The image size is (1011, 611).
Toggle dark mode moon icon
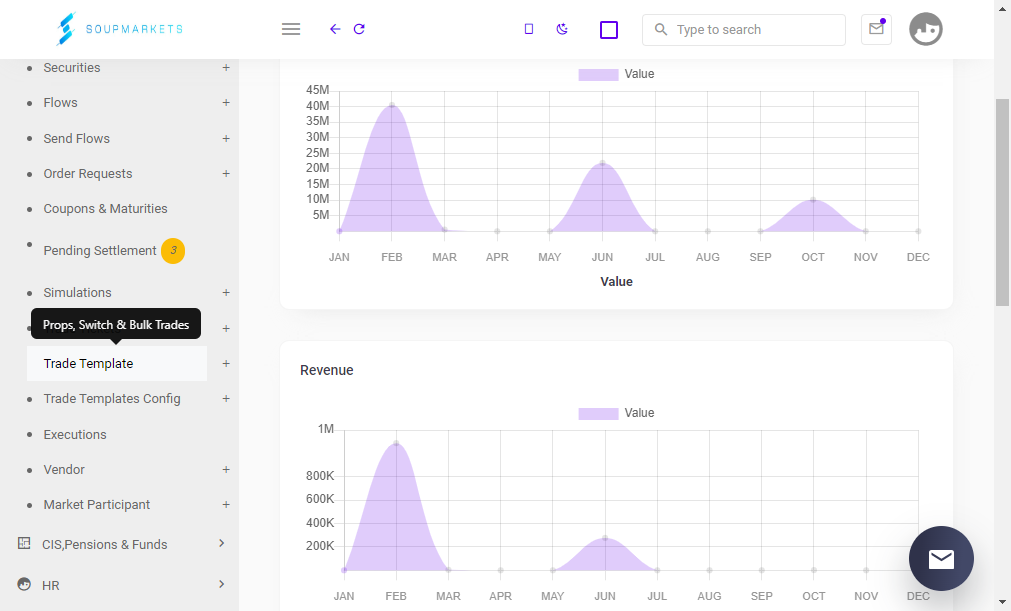pyautogui.click(x=562, y=29)
